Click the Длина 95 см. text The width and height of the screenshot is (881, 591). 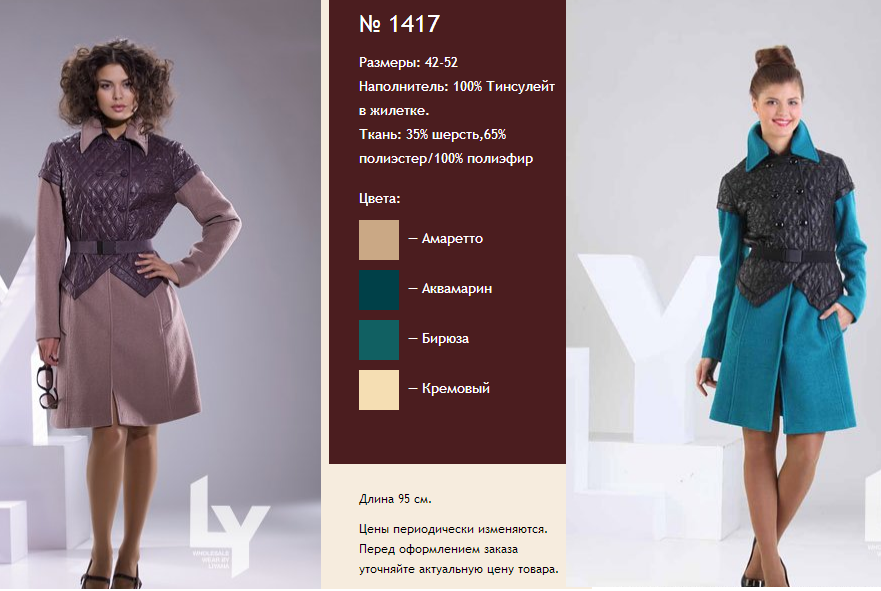click(x=396, y=499)
